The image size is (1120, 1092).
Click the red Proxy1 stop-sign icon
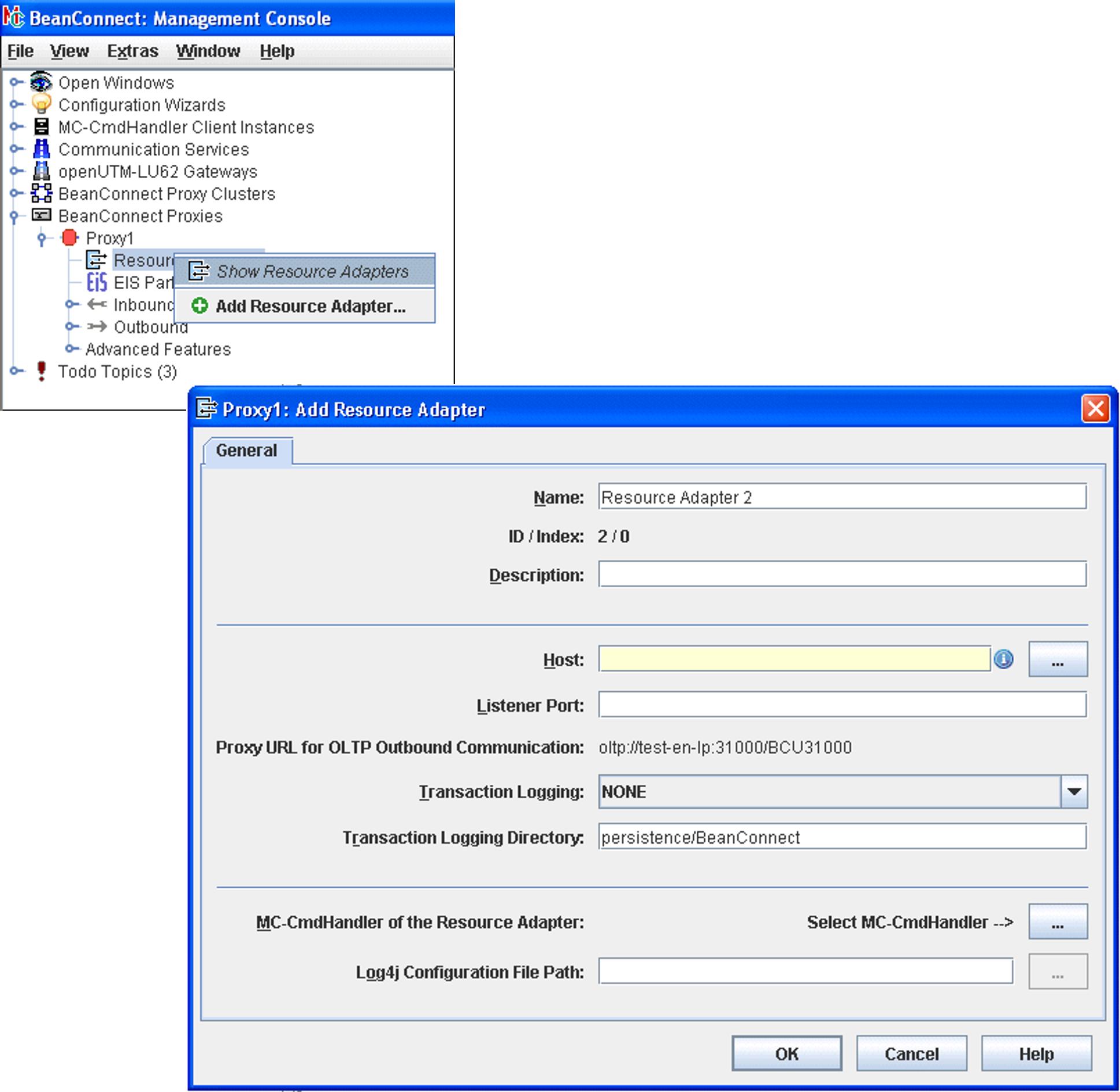click(69, 238)
